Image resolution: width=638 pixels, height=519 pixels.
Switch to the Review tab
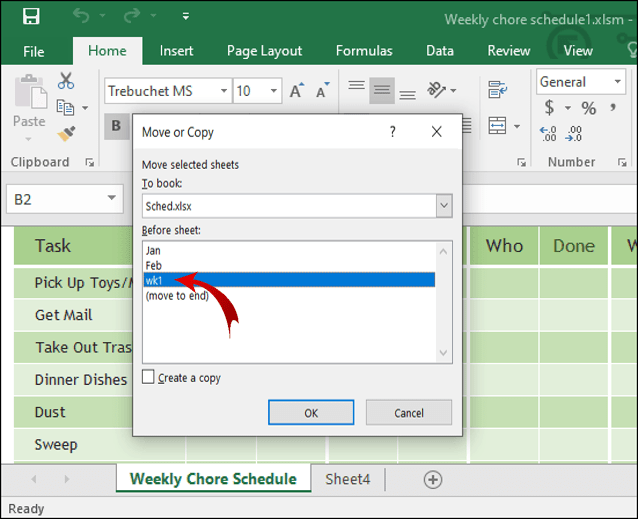pyautogui.click(x=509, y=51)
